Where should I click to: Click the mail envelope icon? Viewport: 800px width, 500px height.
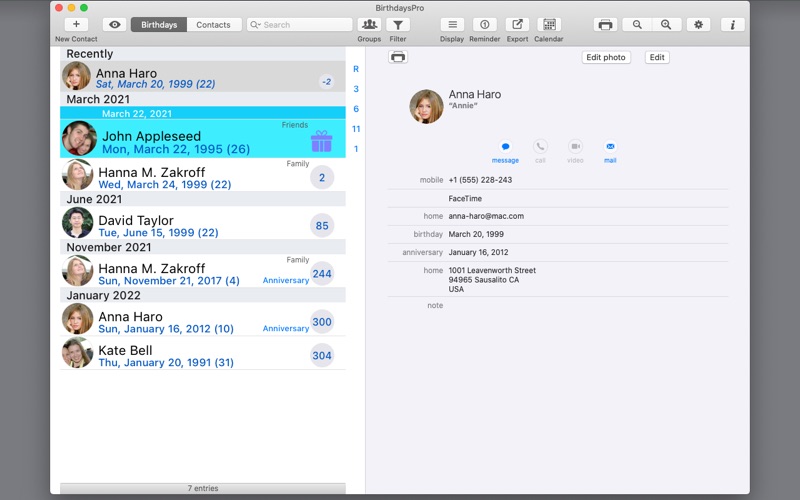coord(610,147)
